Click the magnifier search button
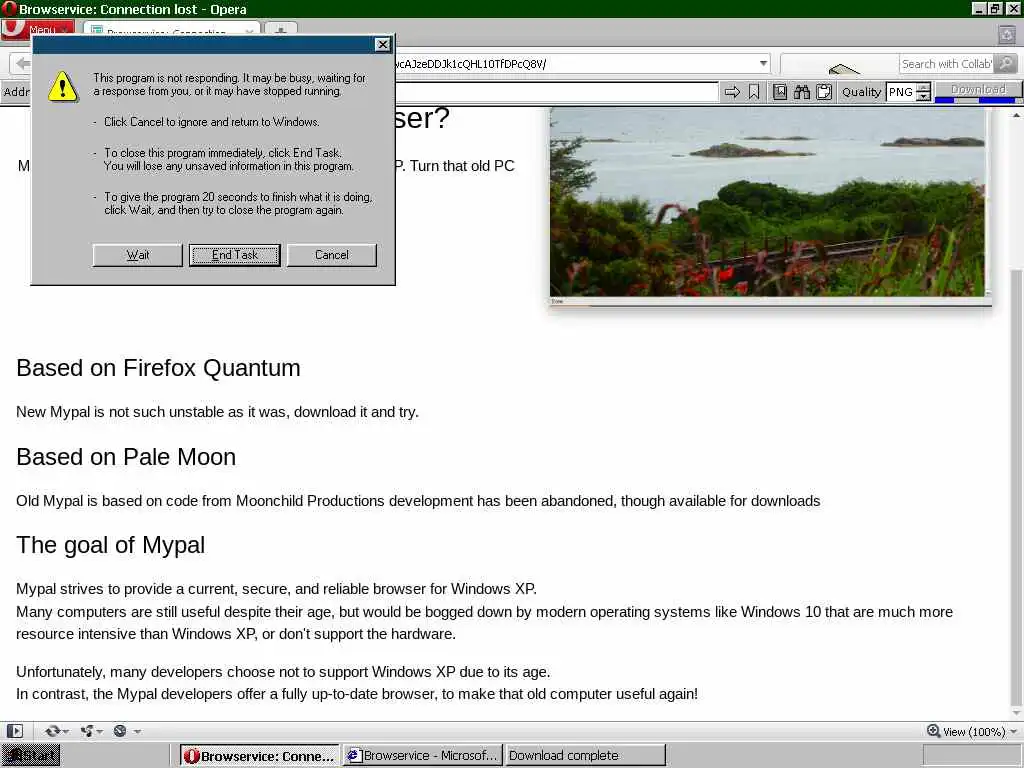The height and width of the screenshot is (768, 1024). click(x=1006, y=64)
